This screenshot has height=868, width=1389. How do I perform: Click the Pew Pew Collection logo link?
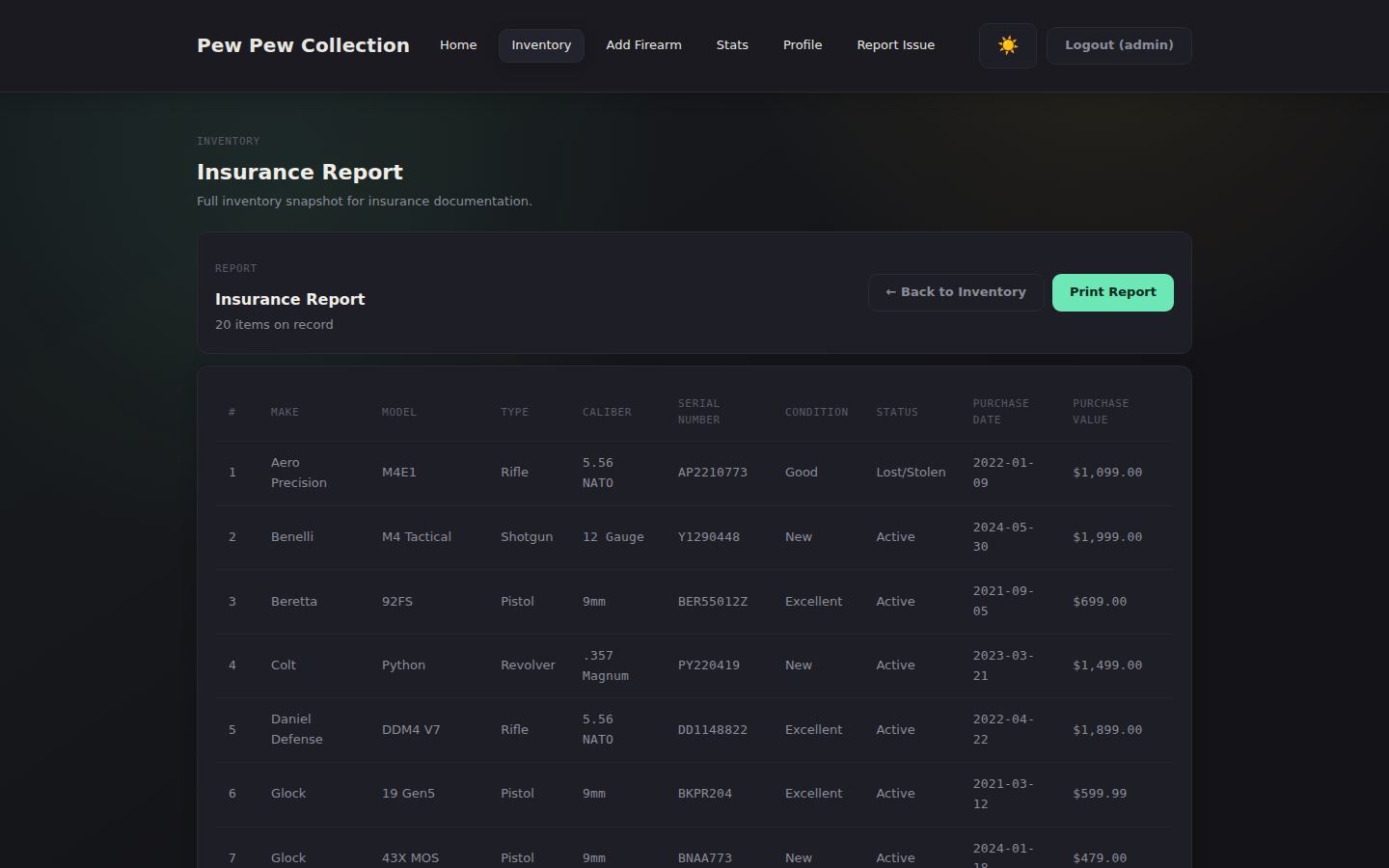coord(303,45)
